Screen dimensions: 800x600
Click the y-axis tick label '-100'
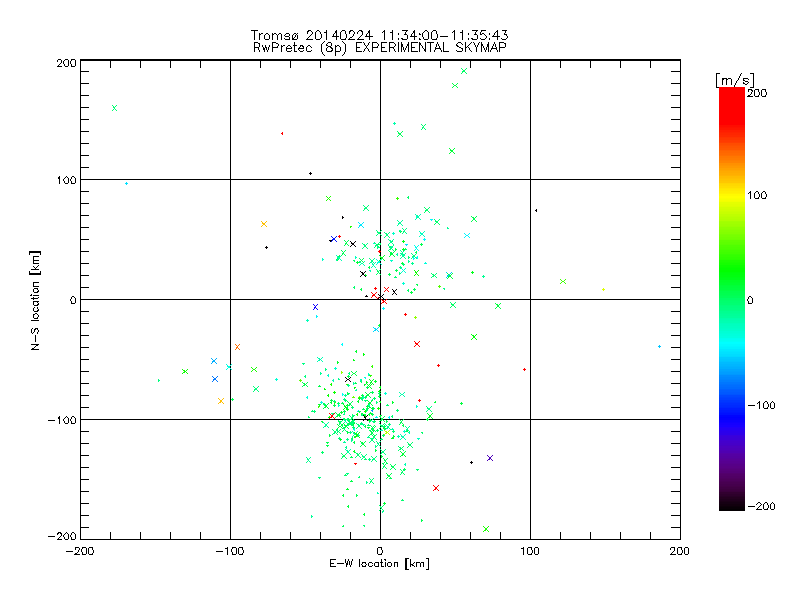[62, 420]
